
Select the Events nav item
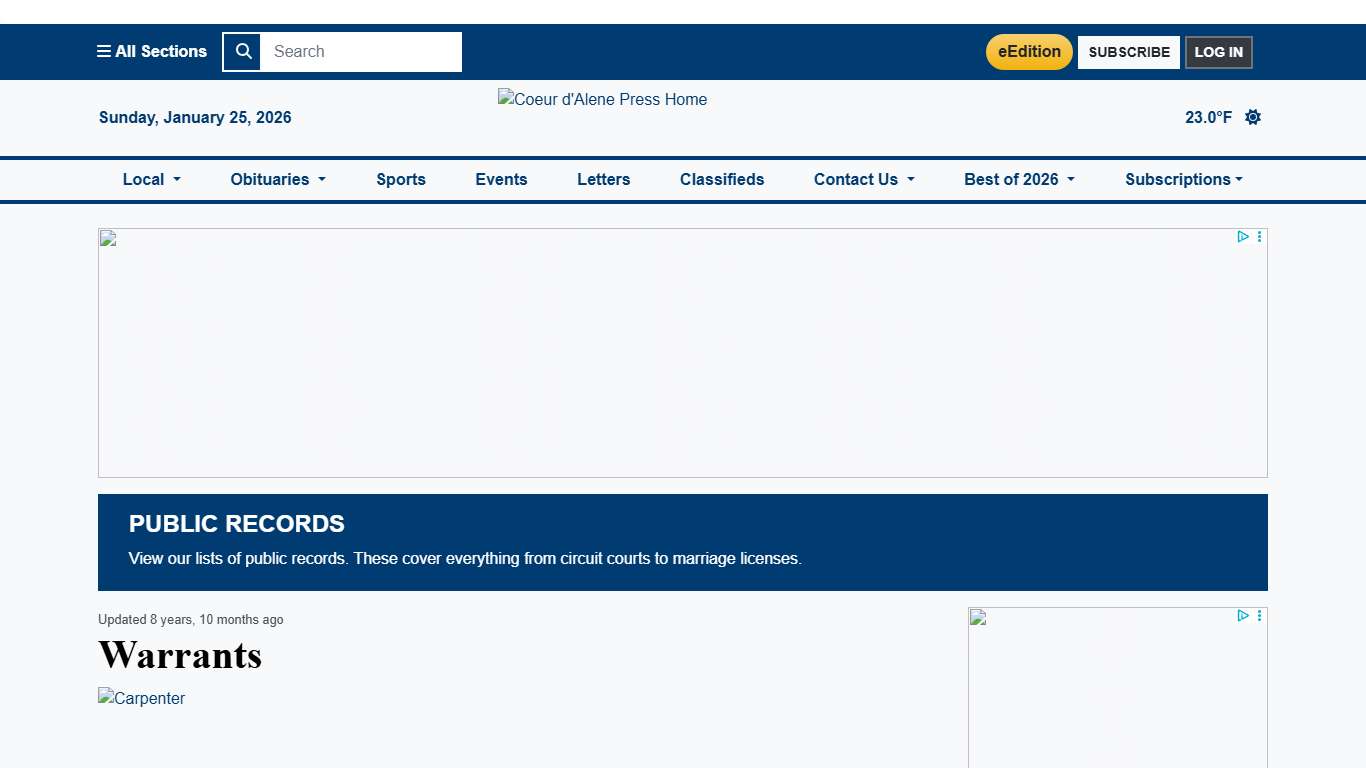click(x=501, y=180)
